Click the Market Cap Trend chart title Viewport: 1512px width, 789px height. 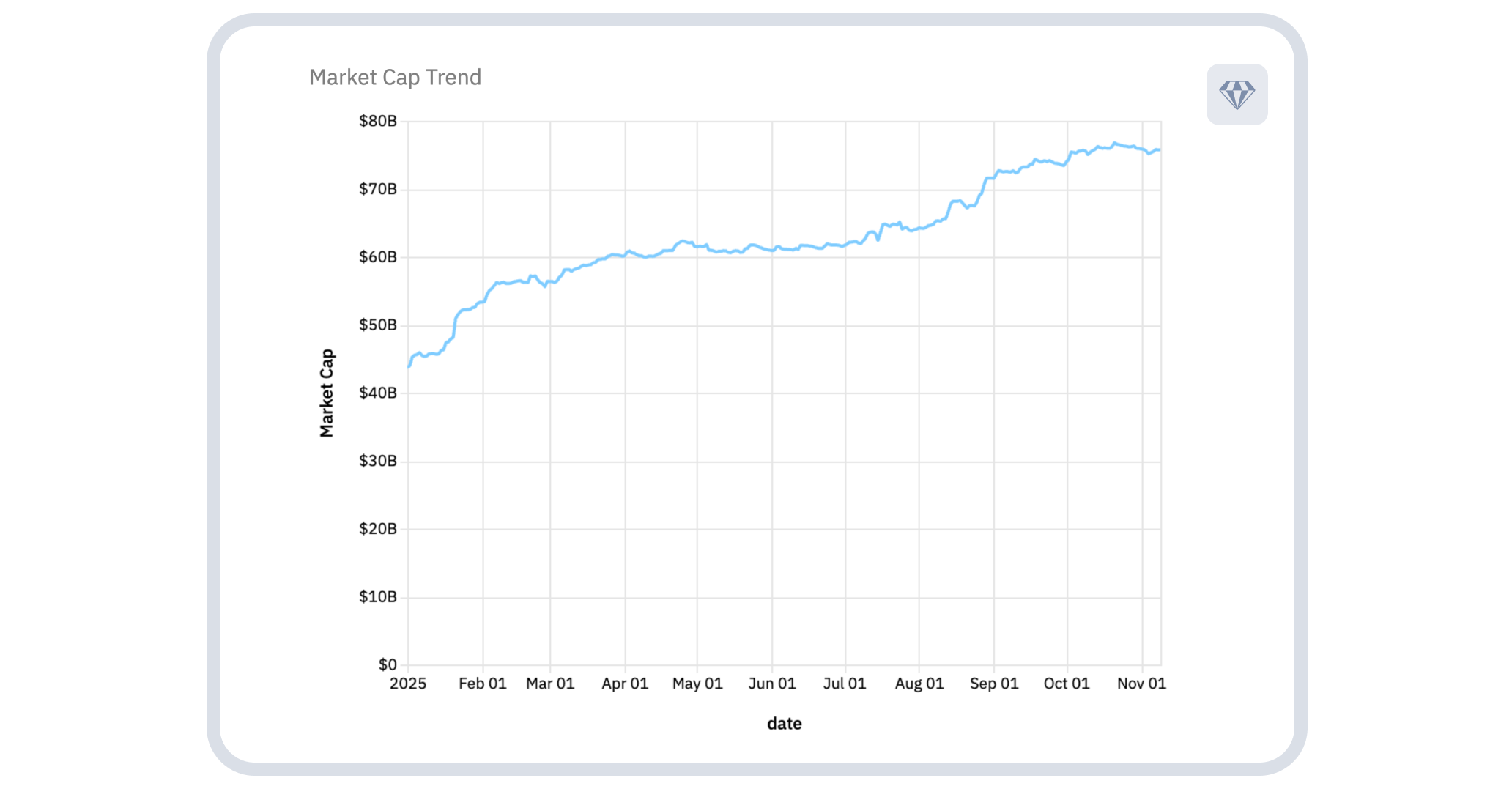click(395, 77)
